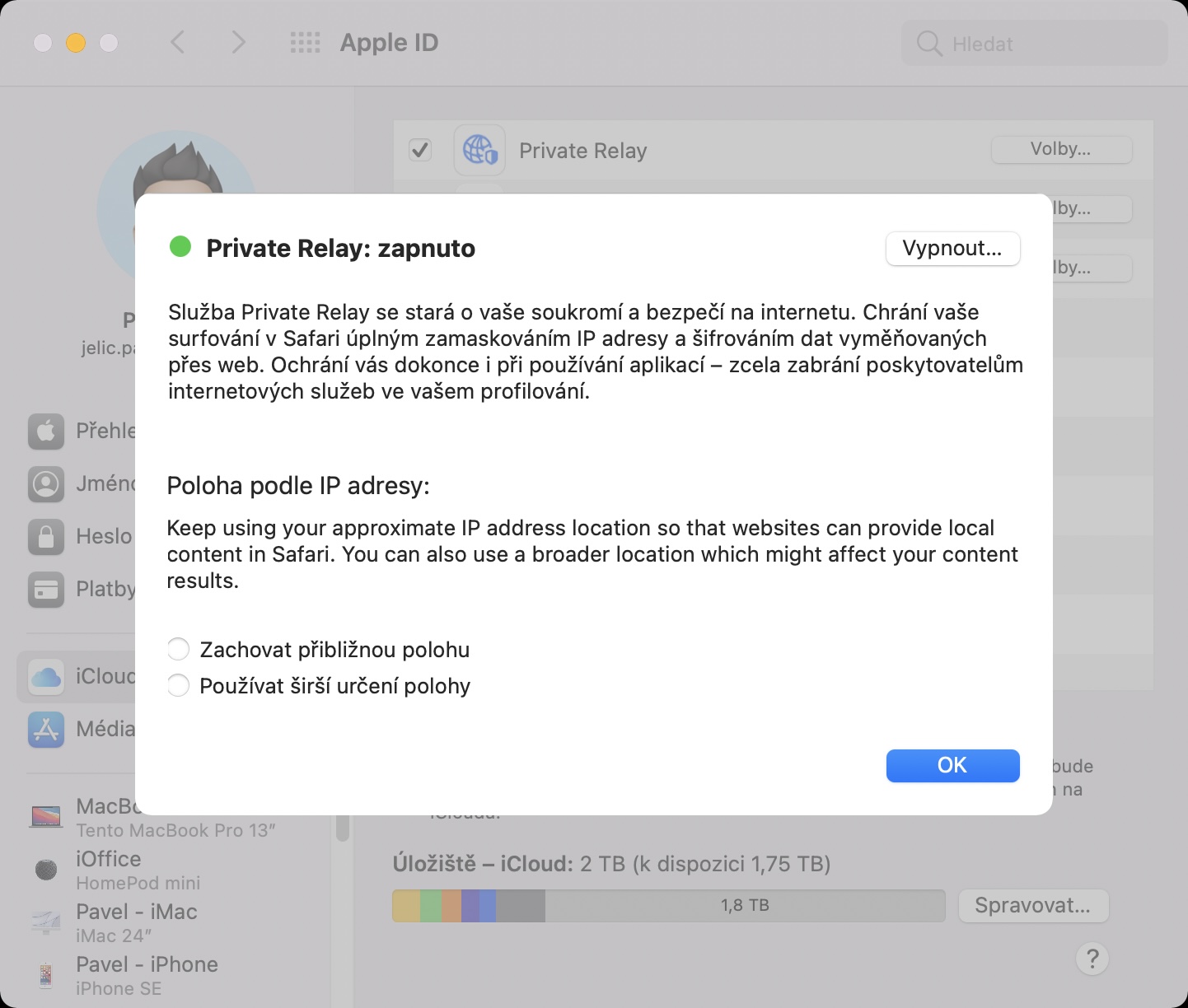1188x1008 pixels.
Task: Click the Hledat search field
Action: pos(1035,43)
